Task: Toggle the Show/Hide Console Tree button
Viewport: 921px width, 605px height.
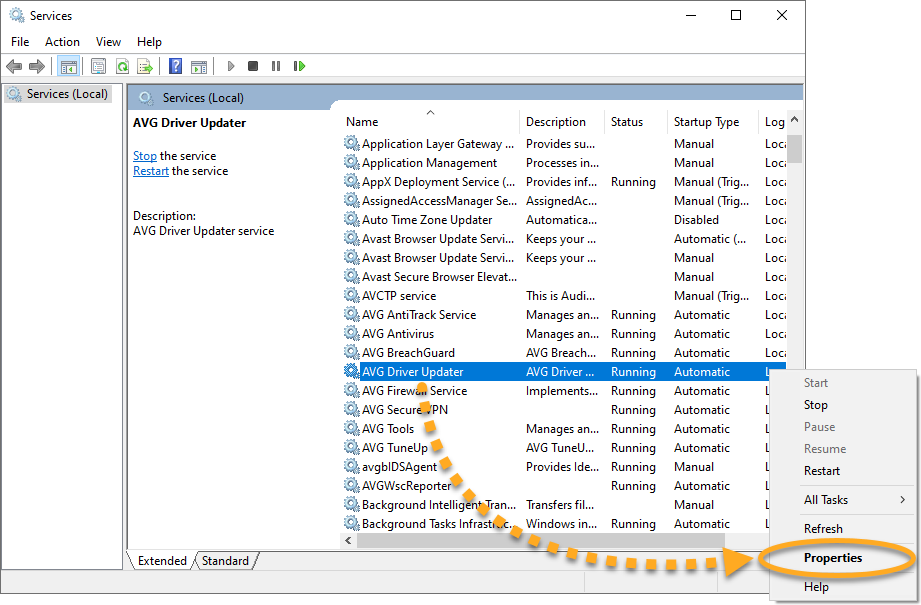Action: 69,66
